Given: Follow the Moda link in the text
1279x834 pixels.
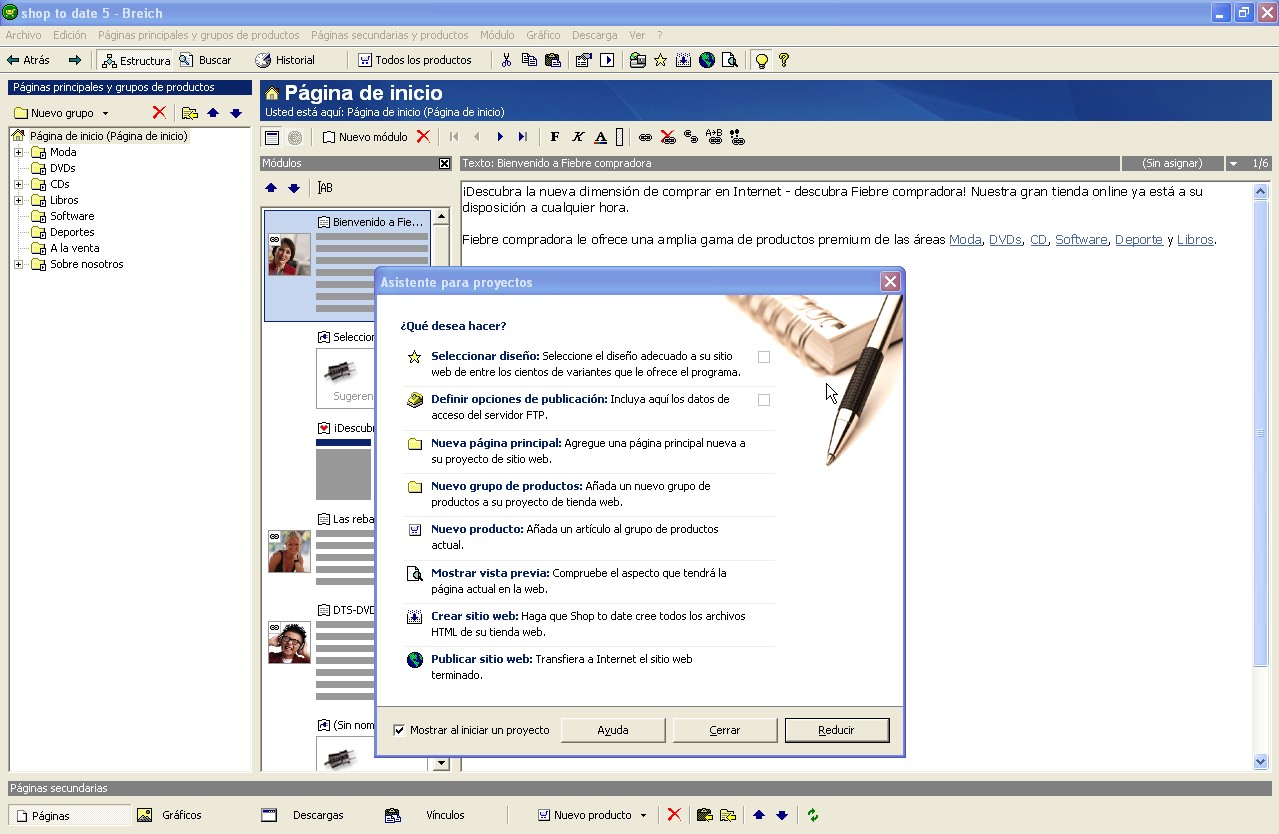Looking at the screenshot, I should click(965, 240).
